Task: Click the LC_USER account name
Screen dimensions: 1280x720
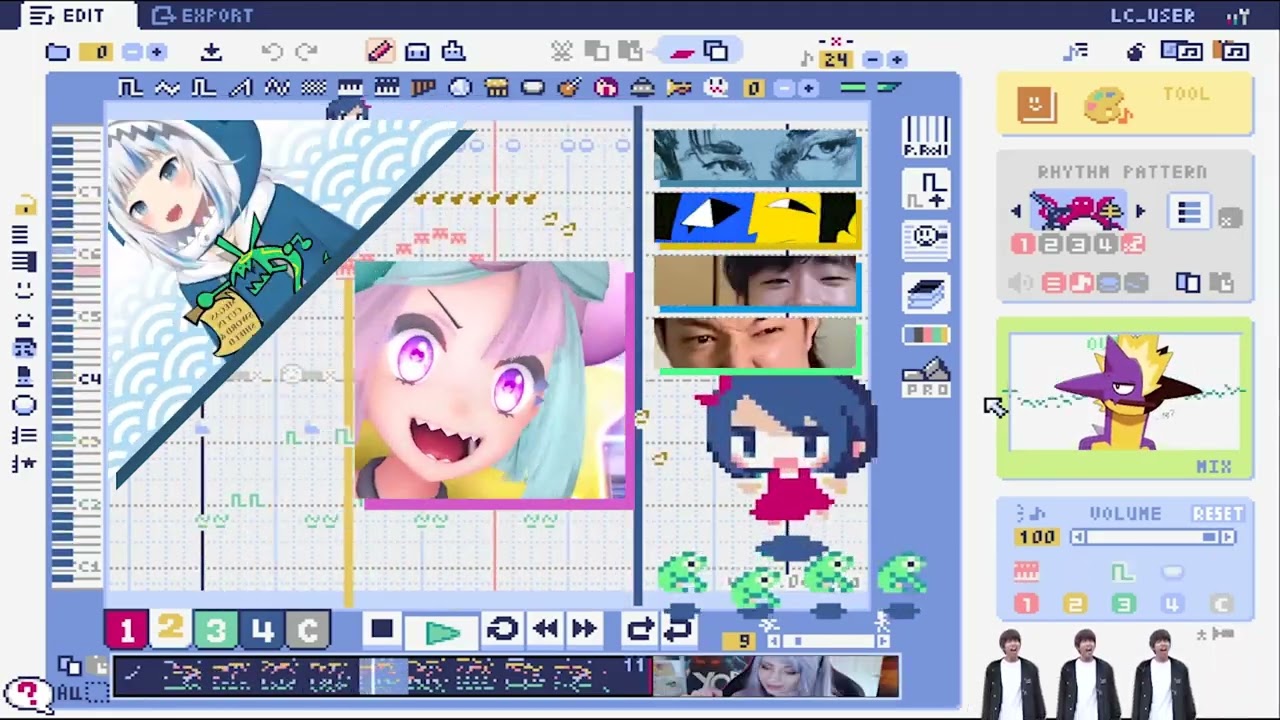Action: [1152, 15]
